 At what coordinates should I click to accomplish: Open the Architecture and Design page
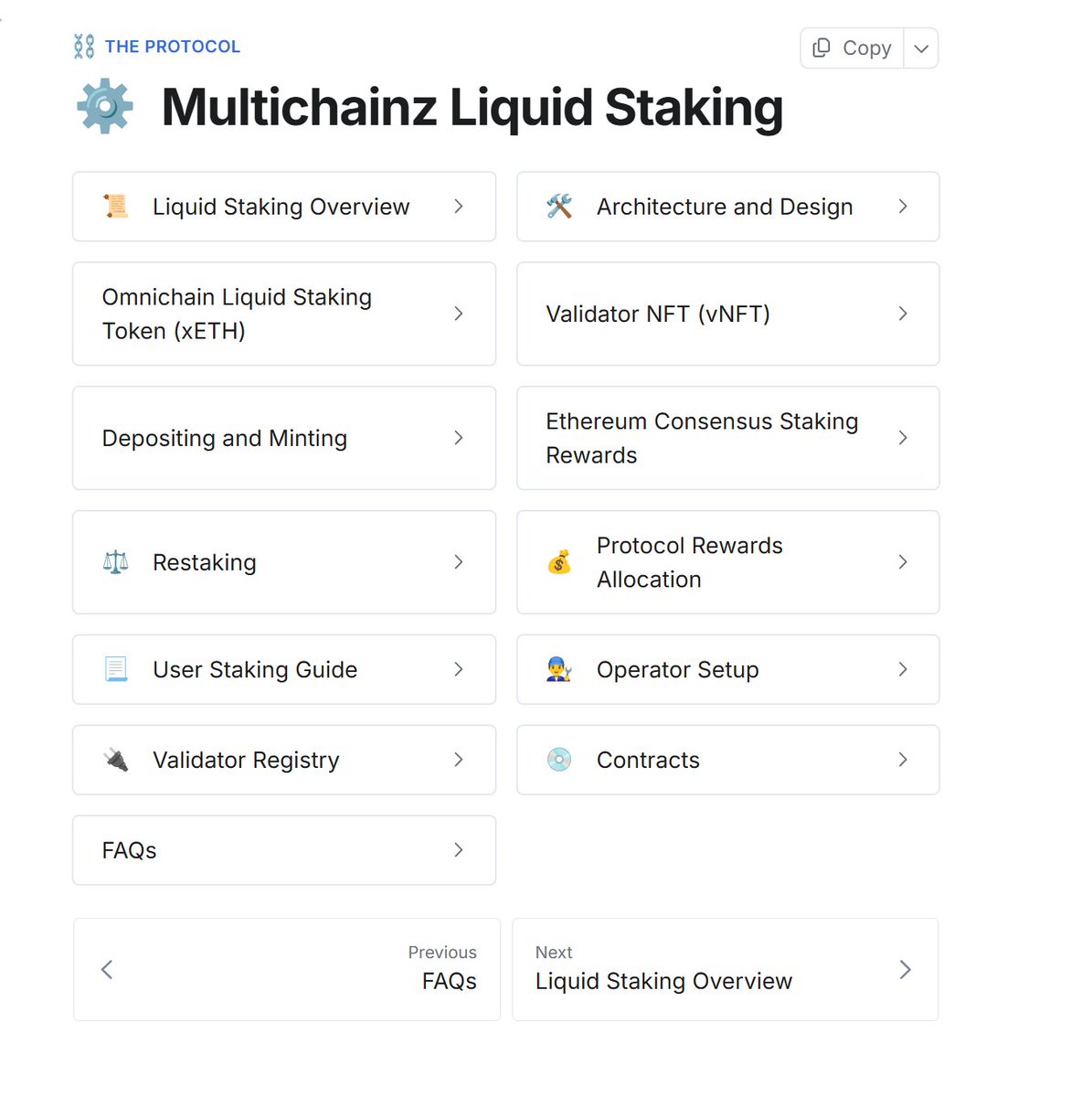(728, 207)
